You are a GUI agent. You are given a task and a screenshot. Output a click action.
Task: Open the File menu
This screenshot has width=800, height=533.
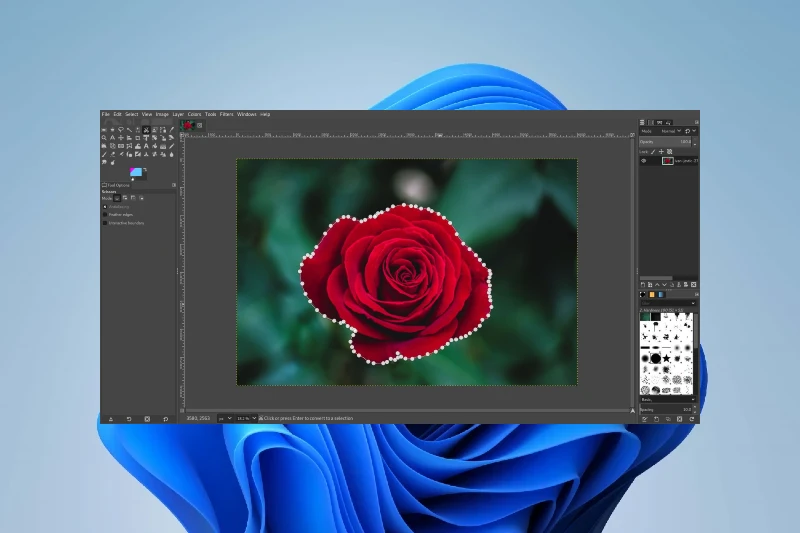click(x=106, y=114)
